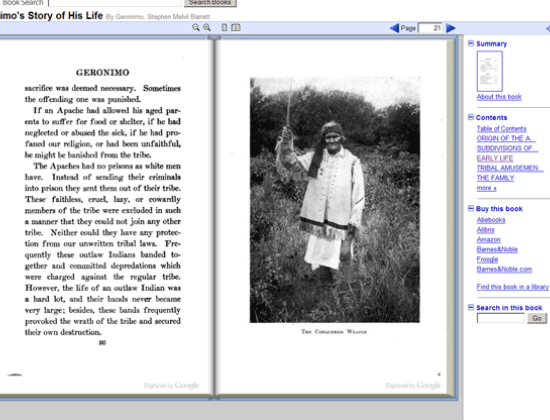Click the Search Books button

pyautogui.click(x=210, y=3)
